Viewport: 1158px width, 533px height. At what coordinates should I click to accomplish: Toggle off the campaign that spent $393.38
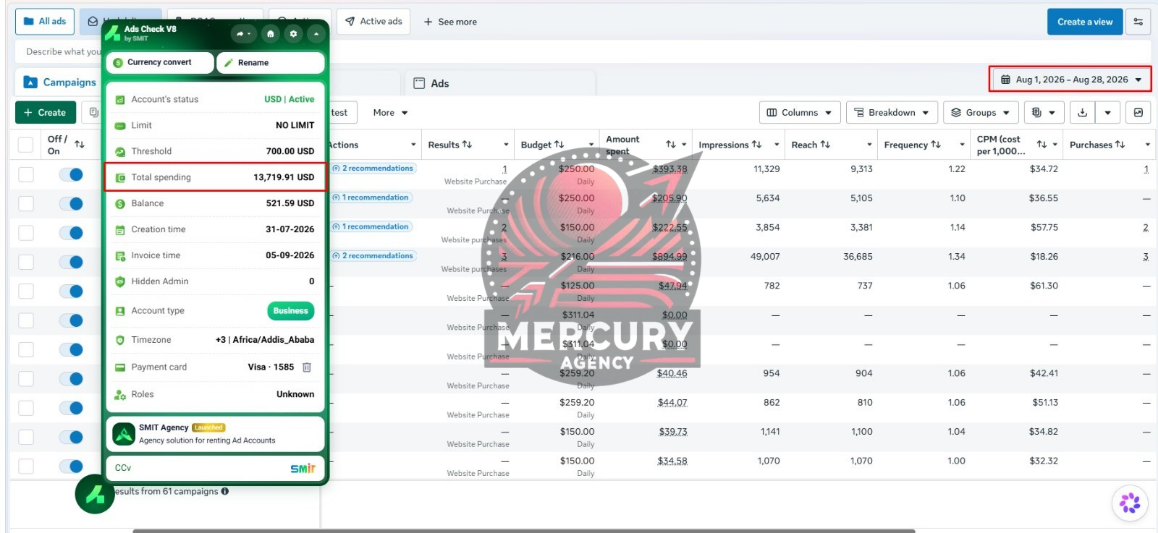(71, 175)
